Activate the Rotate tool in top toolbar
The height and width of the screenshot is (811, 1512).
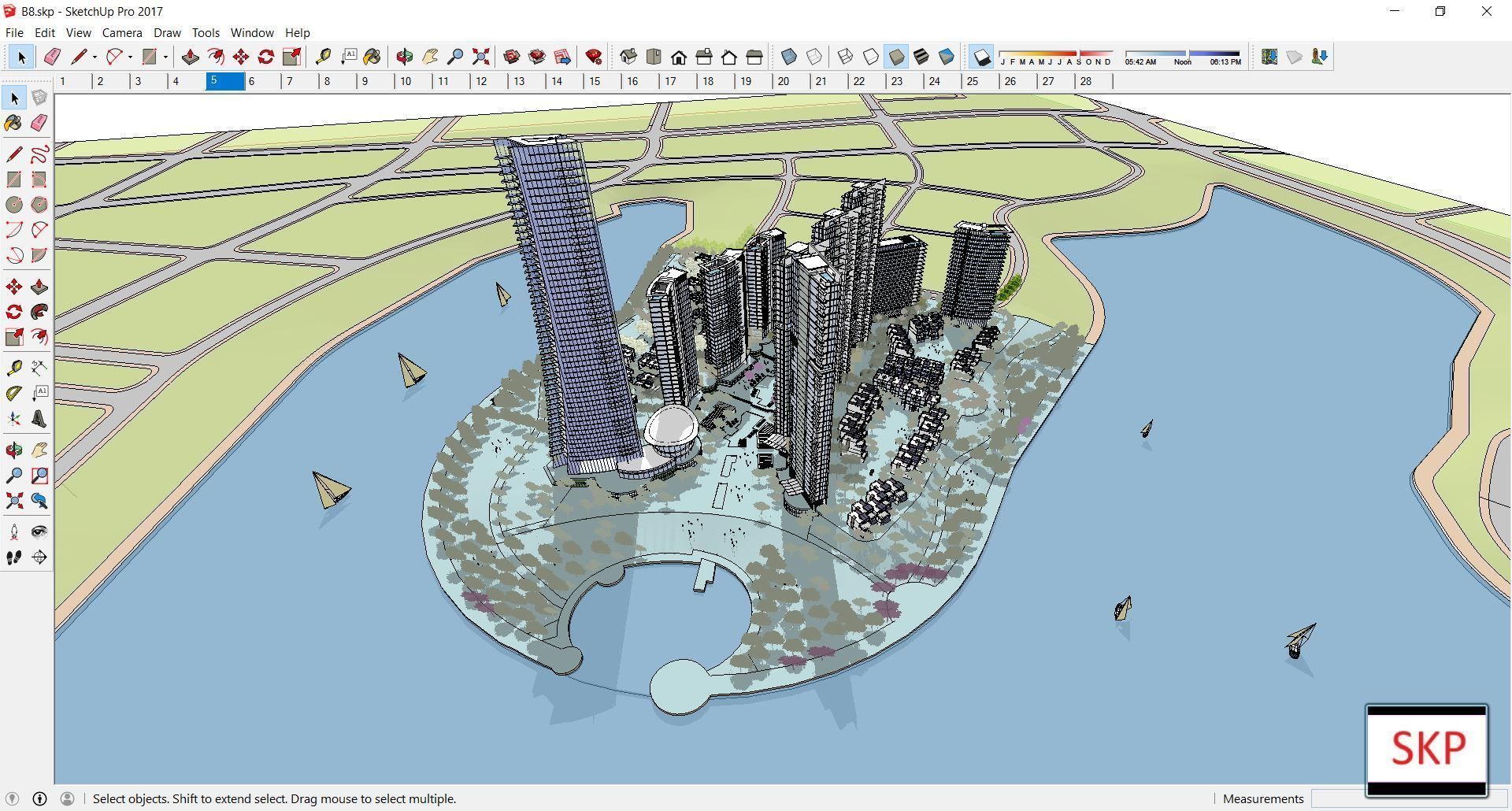(265, 57)
